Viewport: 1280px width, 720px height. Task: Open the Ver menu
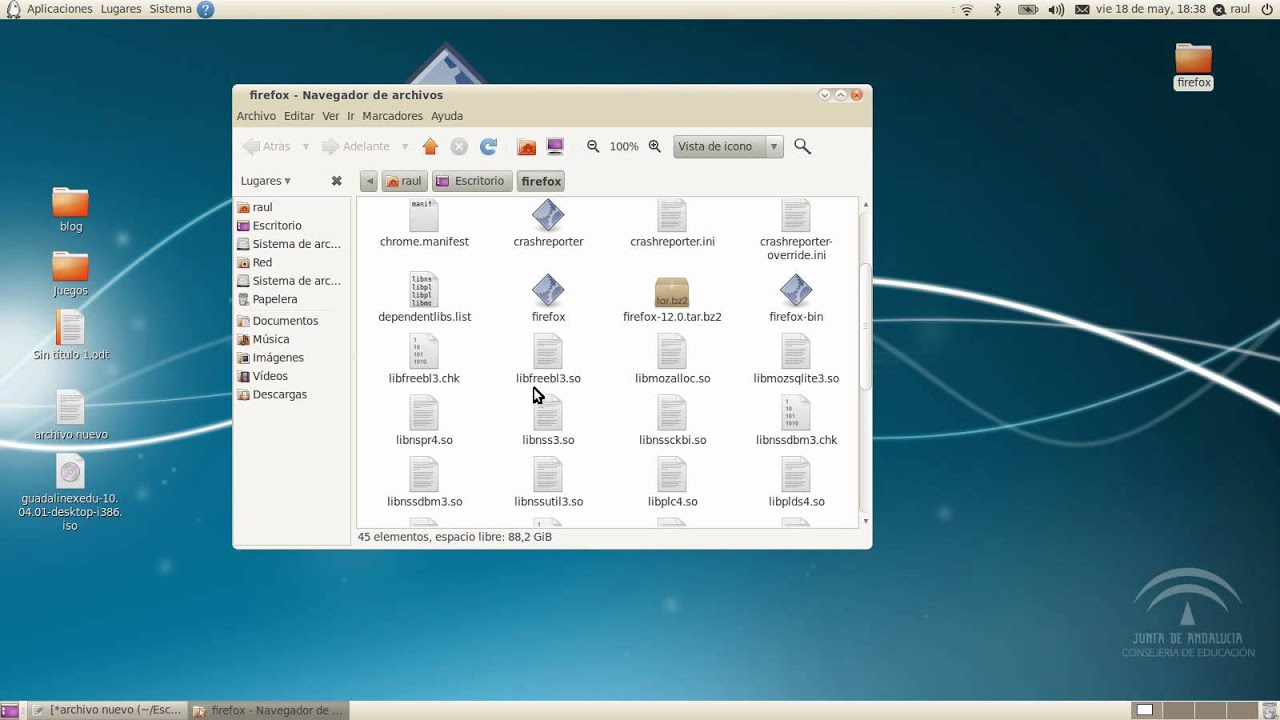pyautogui.click(x=331, y=116)
